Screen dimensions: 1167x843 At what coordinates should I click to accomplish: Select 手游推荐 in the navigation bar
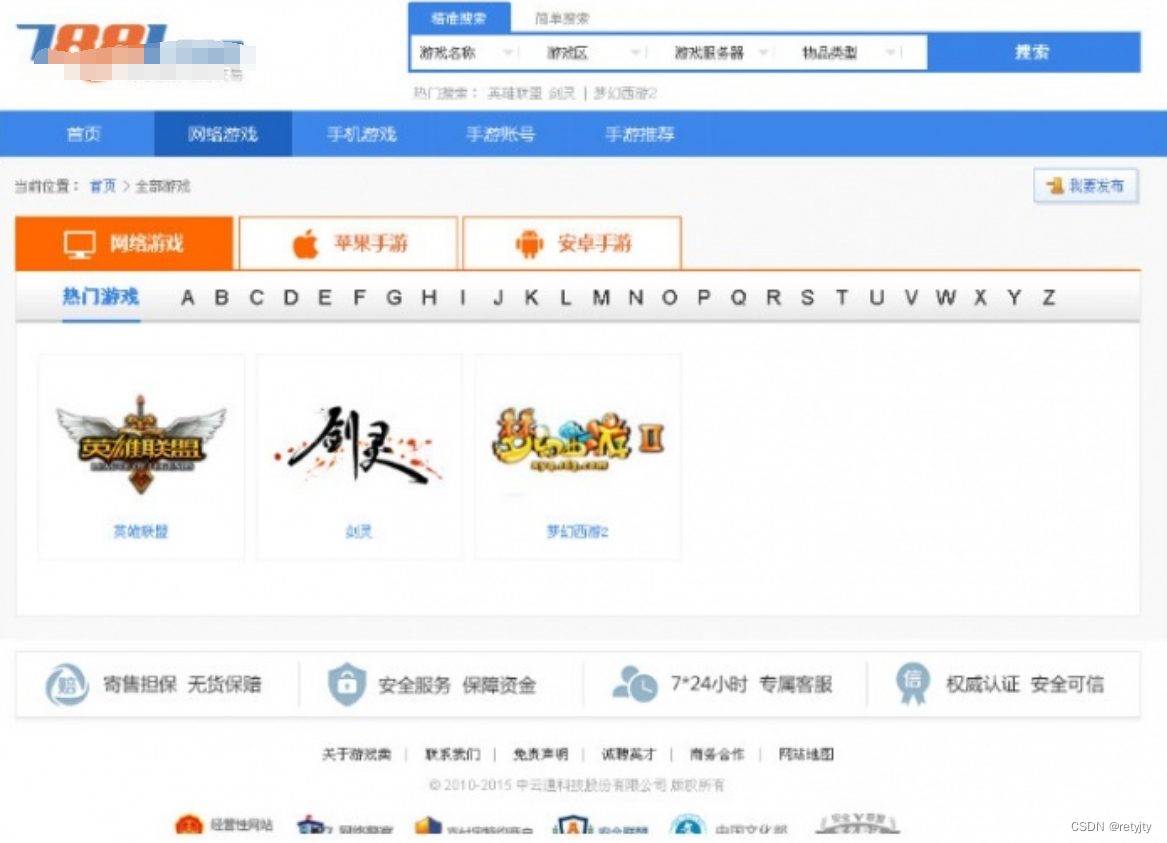640,134
